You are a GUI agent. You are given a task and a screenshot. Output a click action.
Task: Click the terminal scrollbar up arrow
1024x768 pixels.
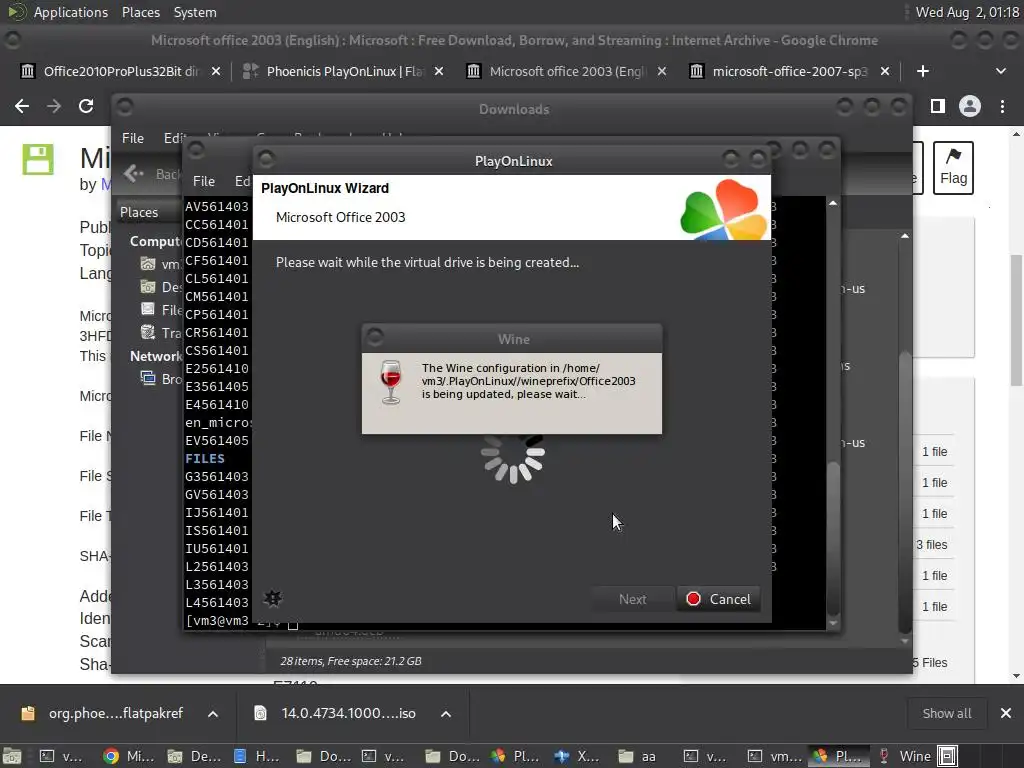833,203
